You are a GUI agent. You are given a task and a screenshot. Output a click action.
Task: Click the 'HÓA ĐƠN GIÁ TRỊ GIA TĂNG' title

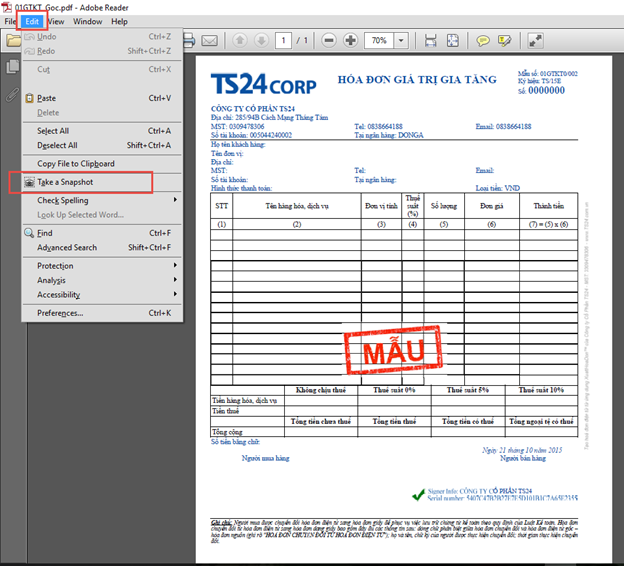417,80
